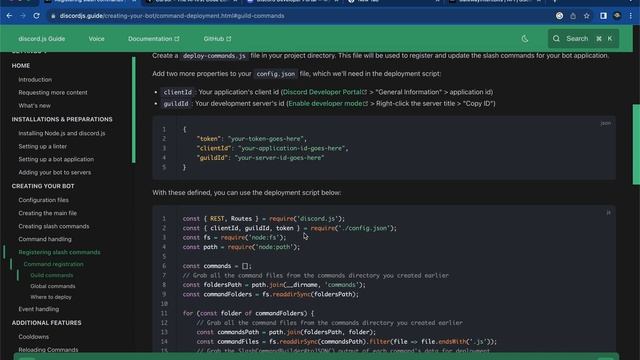
Task: Open Cooldowns in the sidebar
Action: point(33,337)
